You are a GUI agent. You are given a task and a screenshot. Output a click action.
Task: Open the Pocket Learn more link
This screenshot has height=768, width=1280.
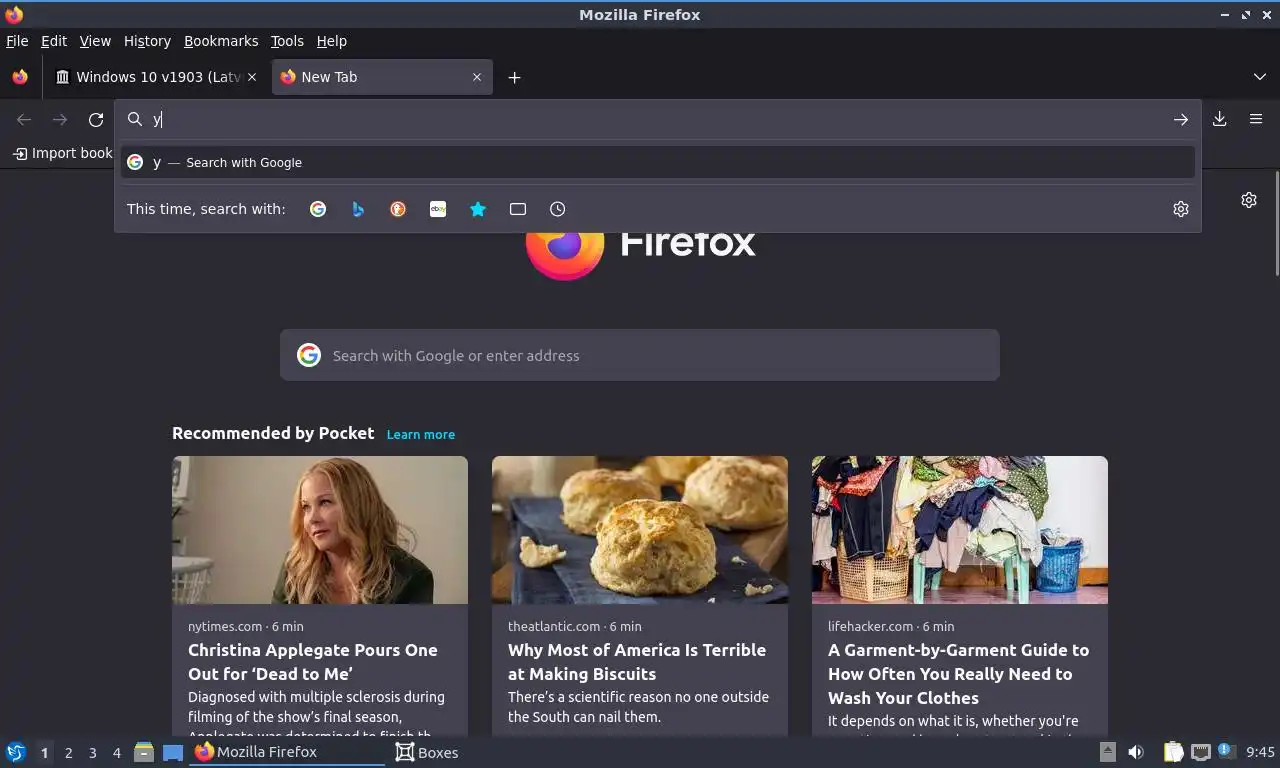pyautogui.click(x=421, y=434)
